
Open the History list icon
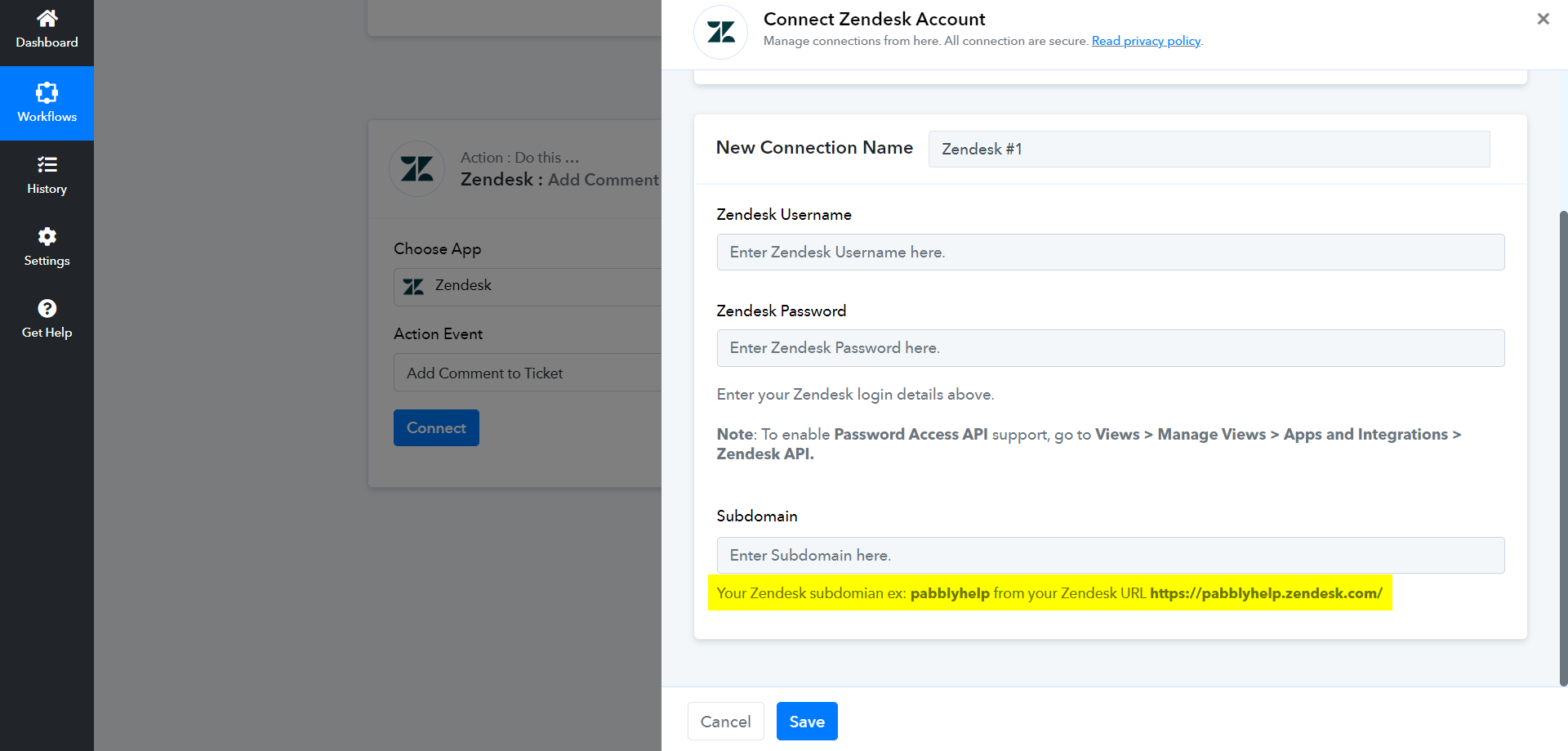coord(47,164)
